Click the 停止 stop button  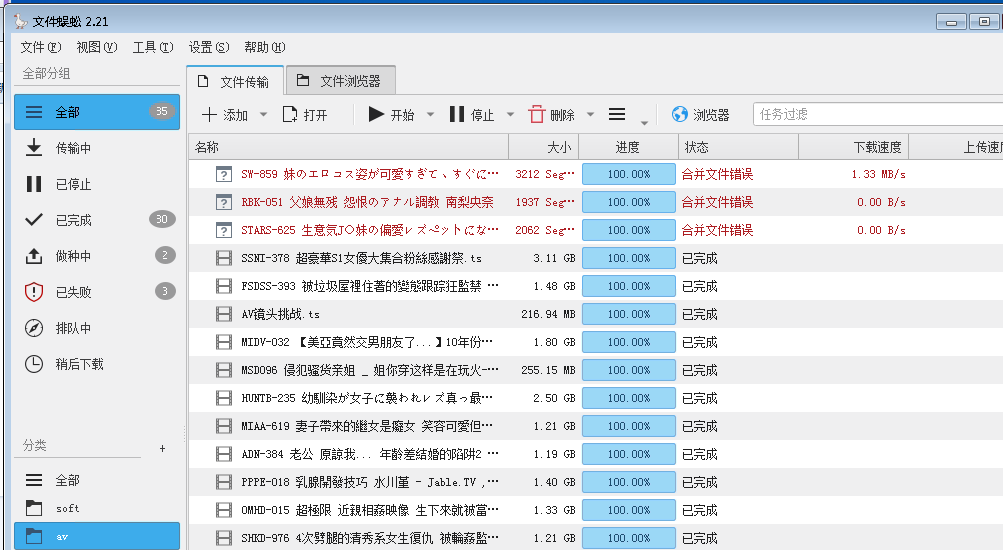click(472, 114)
